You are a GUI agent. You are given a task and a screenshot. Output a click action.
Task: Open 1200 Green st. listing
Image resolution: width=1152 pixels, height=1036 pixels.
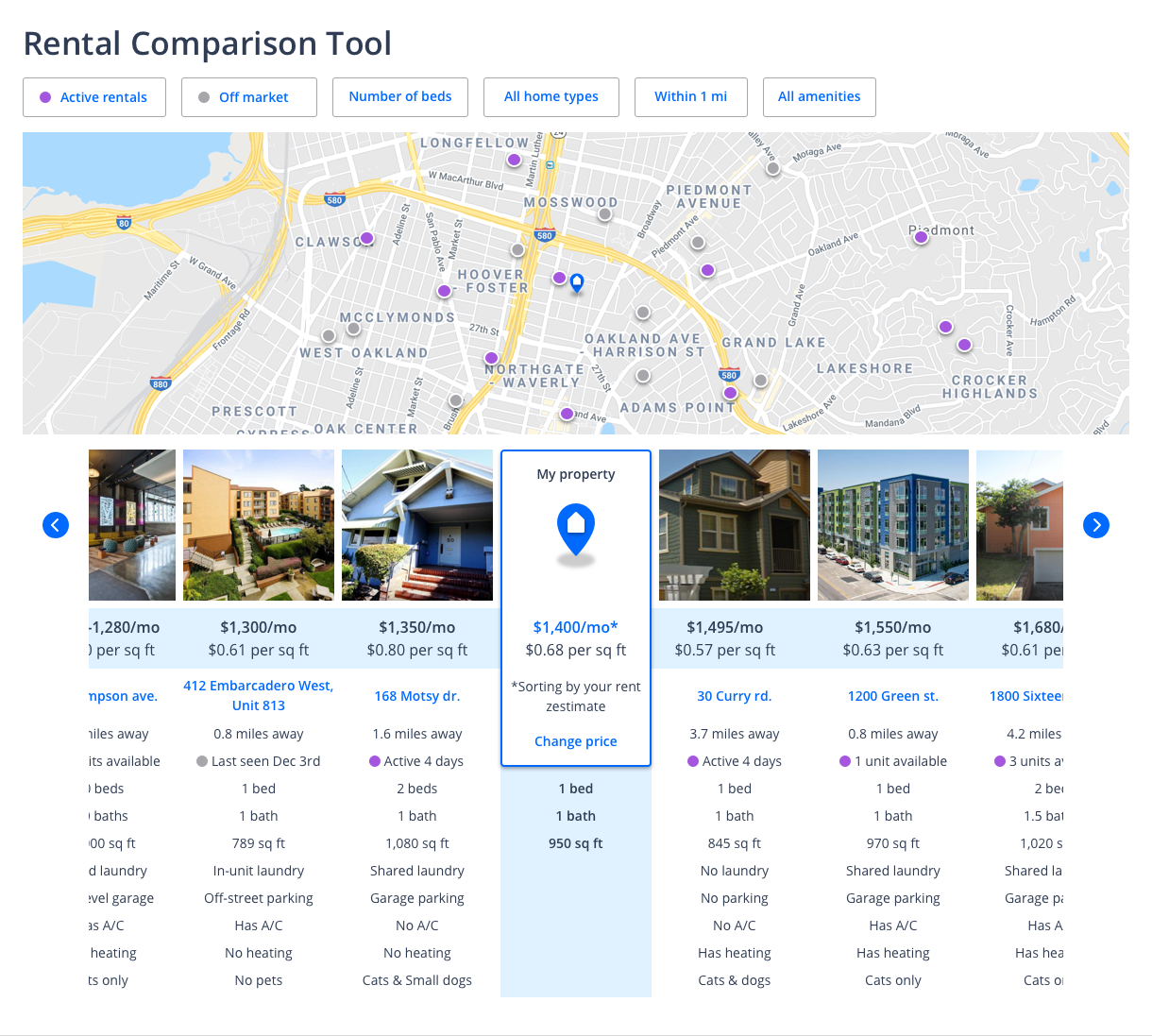893,696
